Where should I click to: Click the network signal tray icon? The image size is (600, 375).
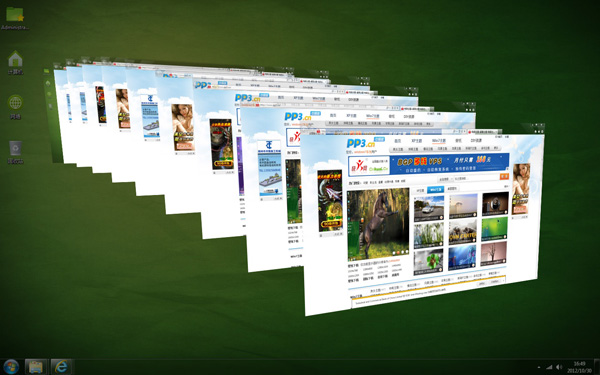(x=549, y=367)
